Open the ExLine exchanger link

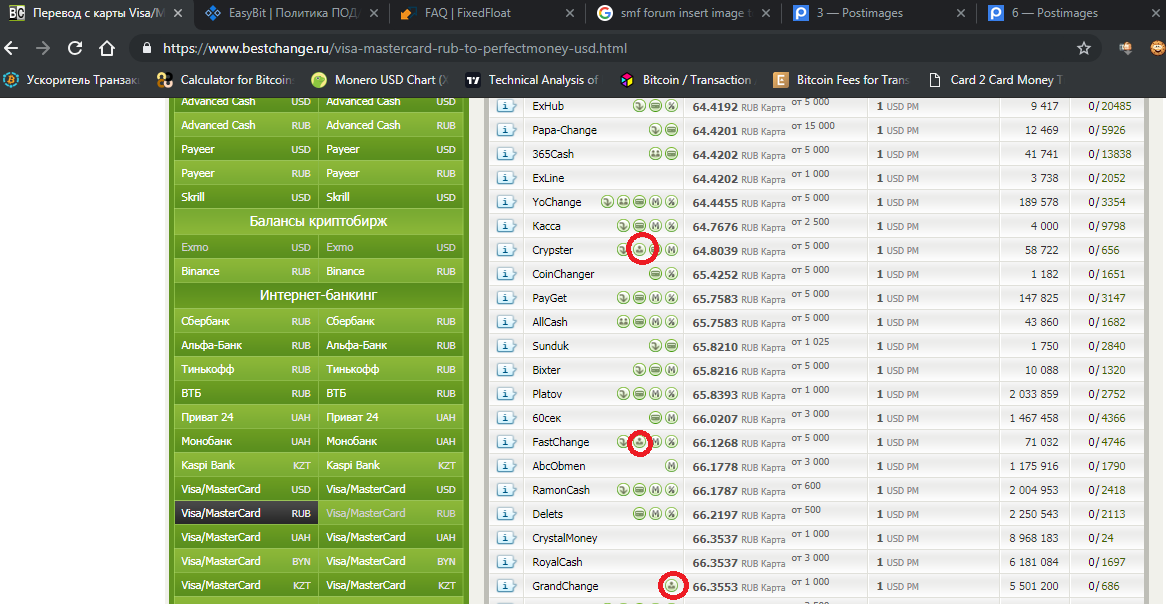(x=548, y=179)
